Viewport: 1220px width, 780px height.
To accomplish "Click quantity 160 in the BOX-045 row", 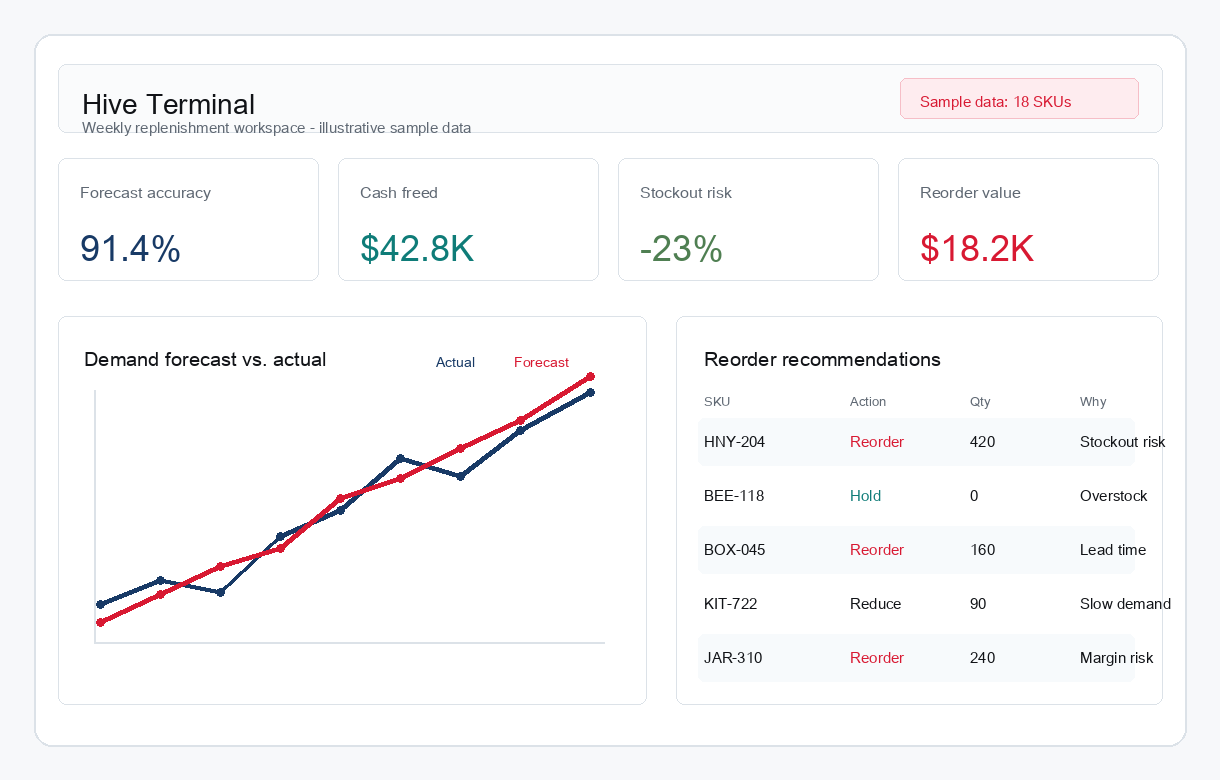I will click(982, 550).
